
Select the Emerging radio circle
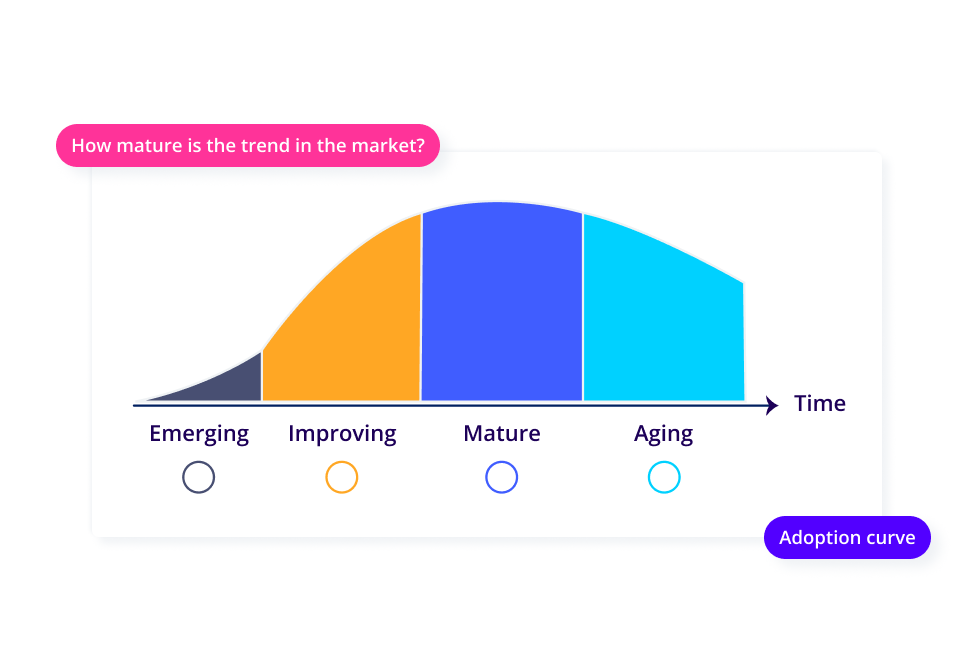199,478
